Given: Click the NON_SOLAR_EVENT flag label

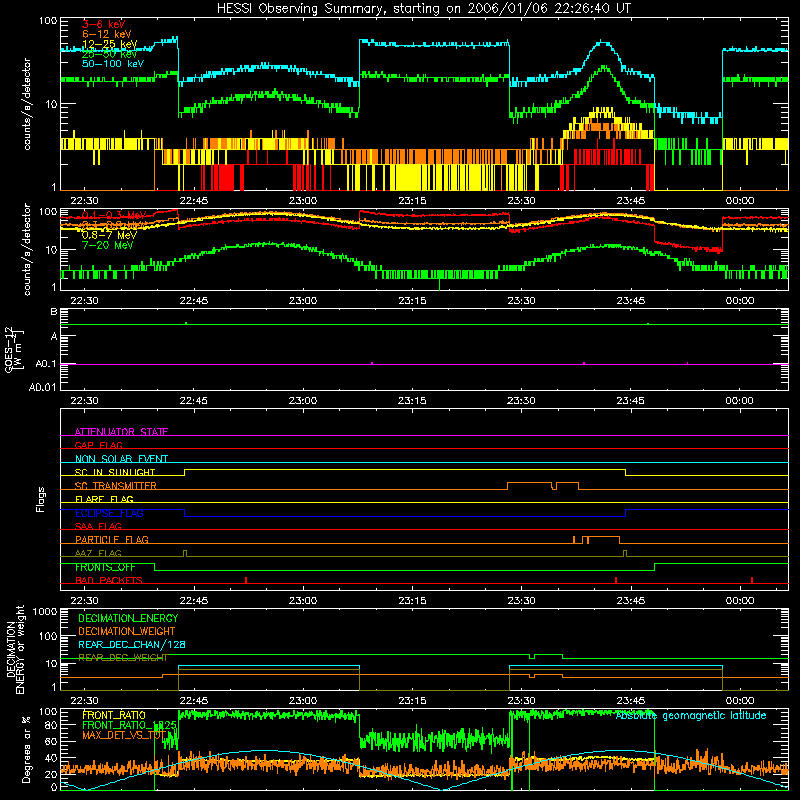Looking at the screenshot, I should click(121, 459).
